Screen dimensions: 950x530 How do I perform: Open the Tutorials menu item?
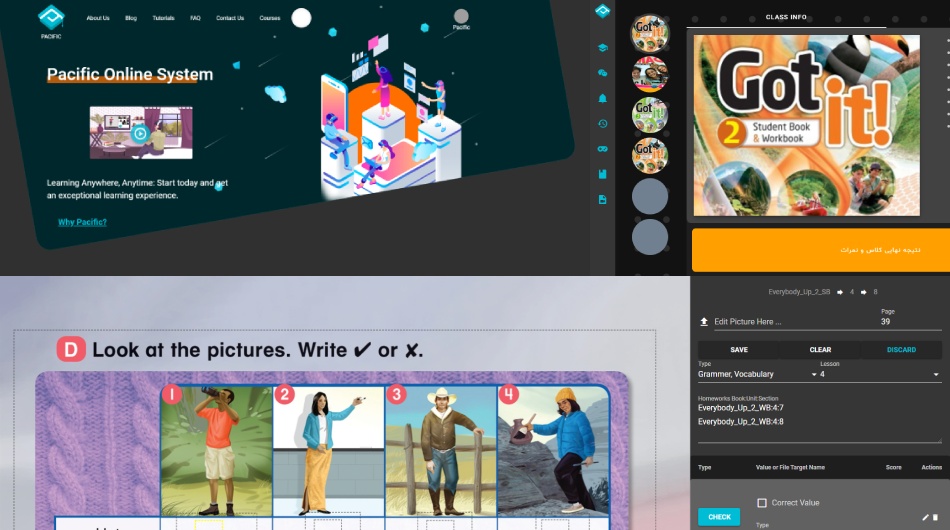pos(164,18)
